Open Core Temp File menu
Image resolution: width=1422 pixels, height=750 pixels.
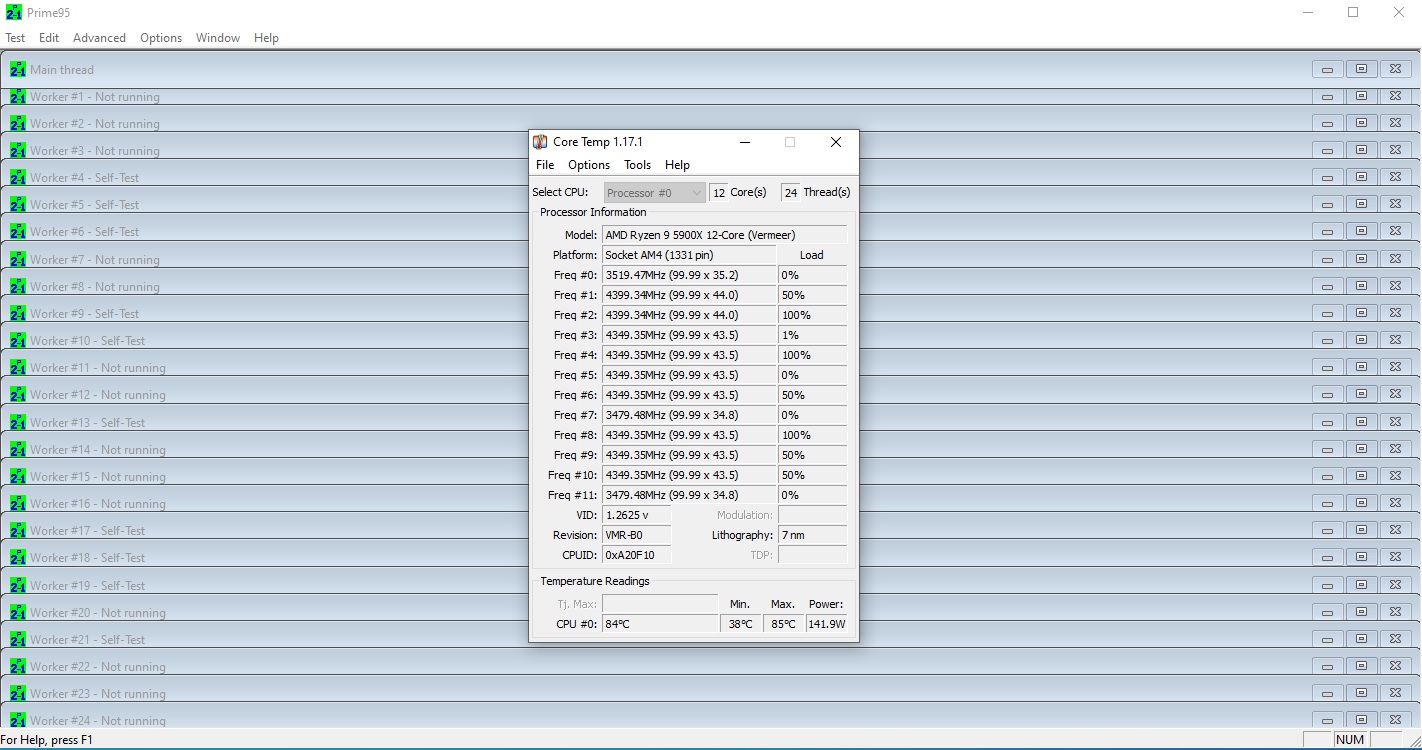(545, 165)
